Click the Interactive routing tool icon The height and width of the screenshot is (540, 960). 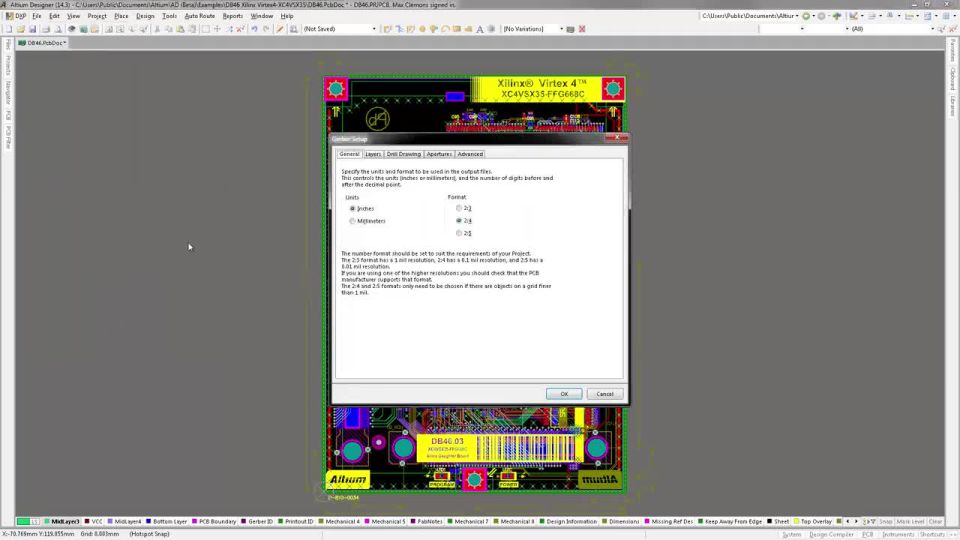[388, 29]
